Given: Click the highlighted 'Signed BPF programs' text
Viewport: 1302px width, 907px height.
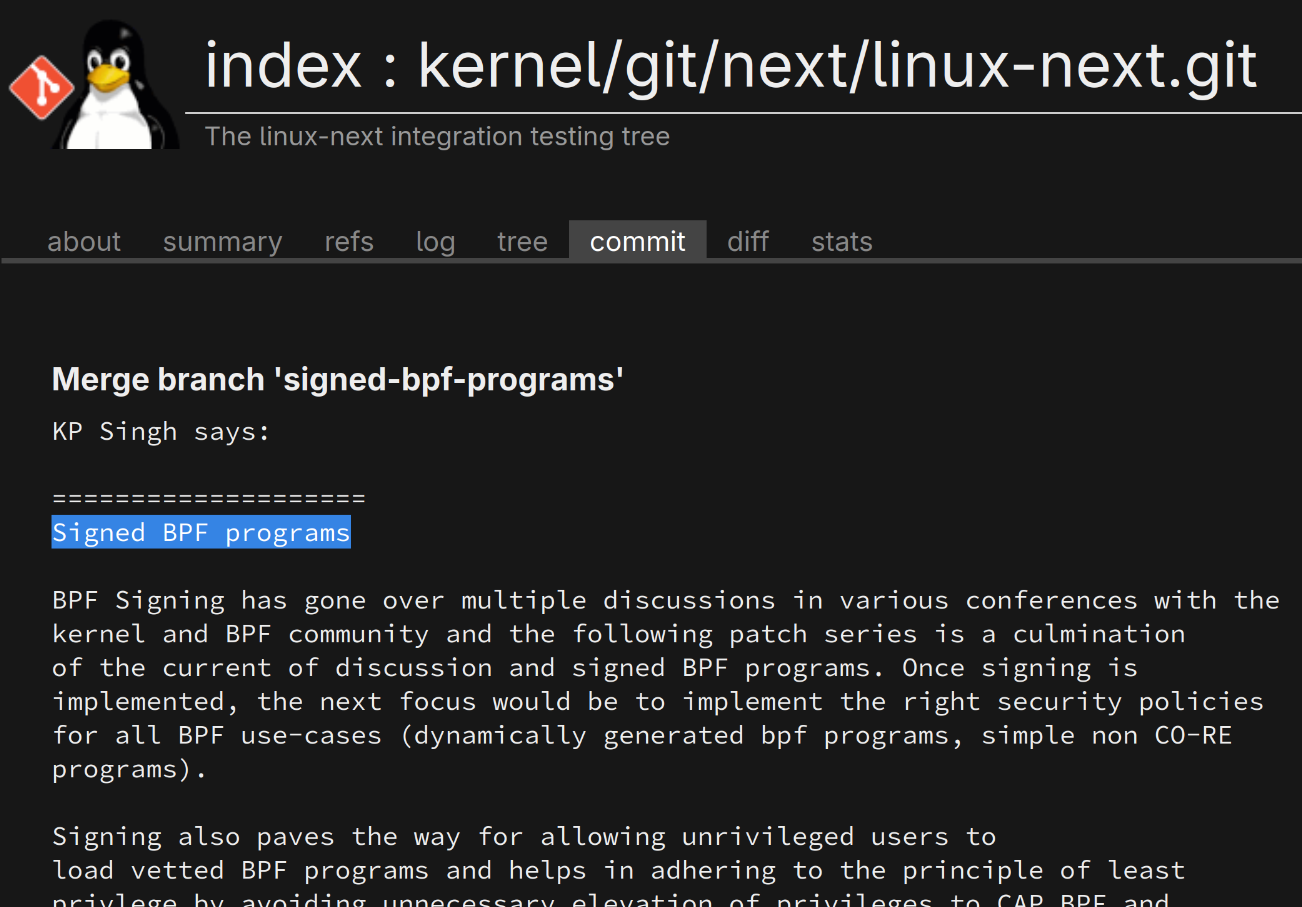Looking at the screenshot, I should [x=201, y=532].
